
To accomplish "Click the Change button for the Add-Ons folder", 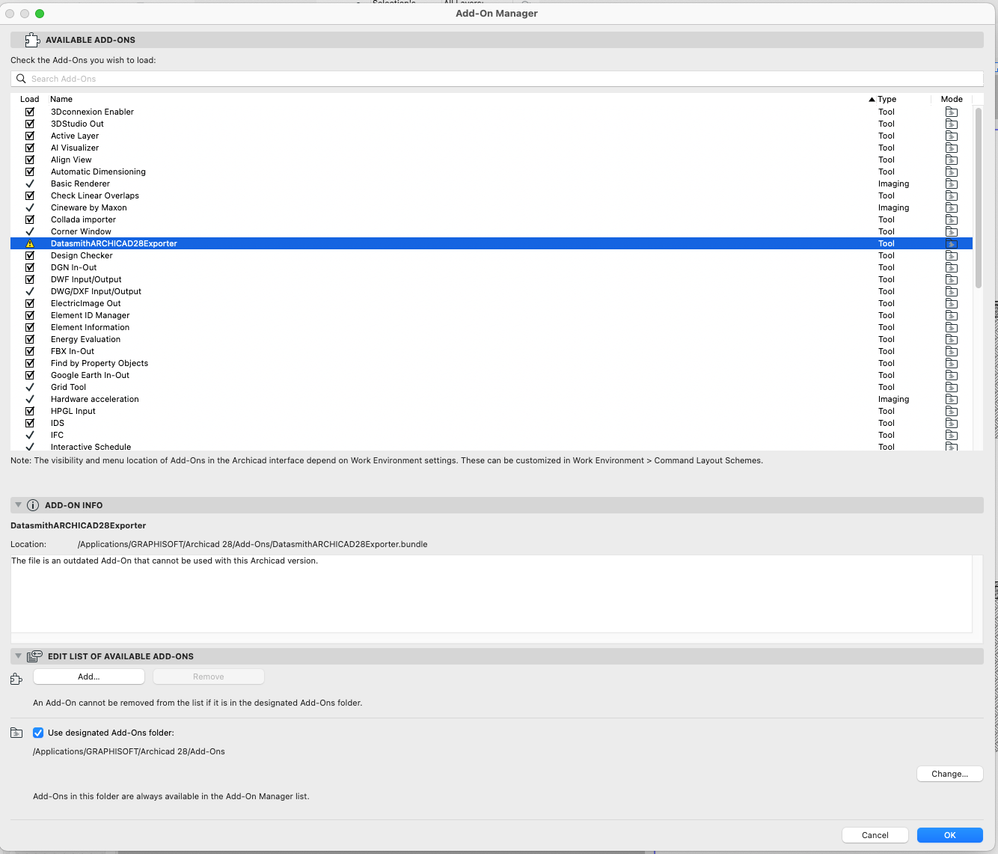I will [949, 773].
